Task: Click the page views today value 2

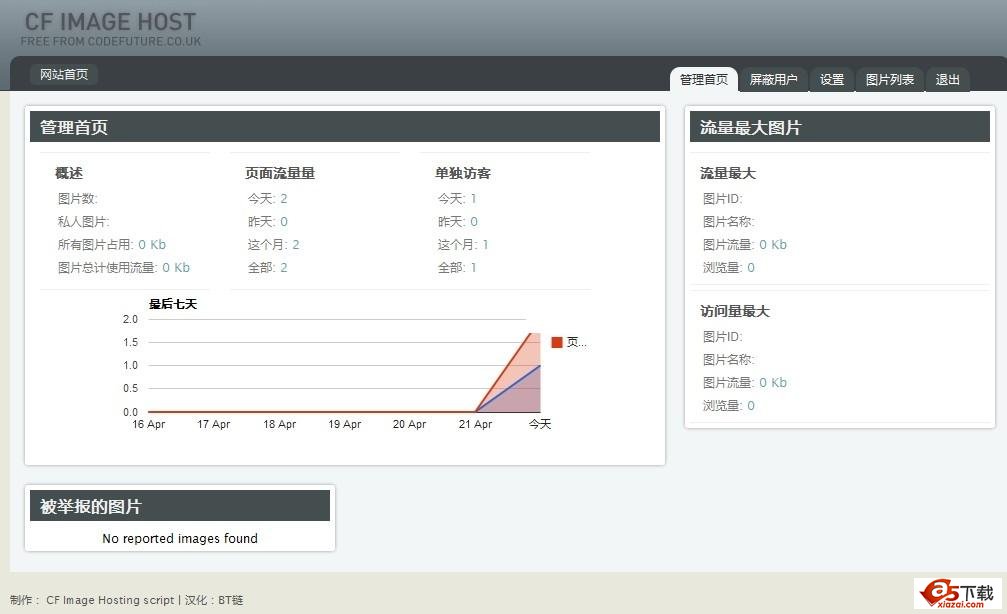Action: (284, 199)
